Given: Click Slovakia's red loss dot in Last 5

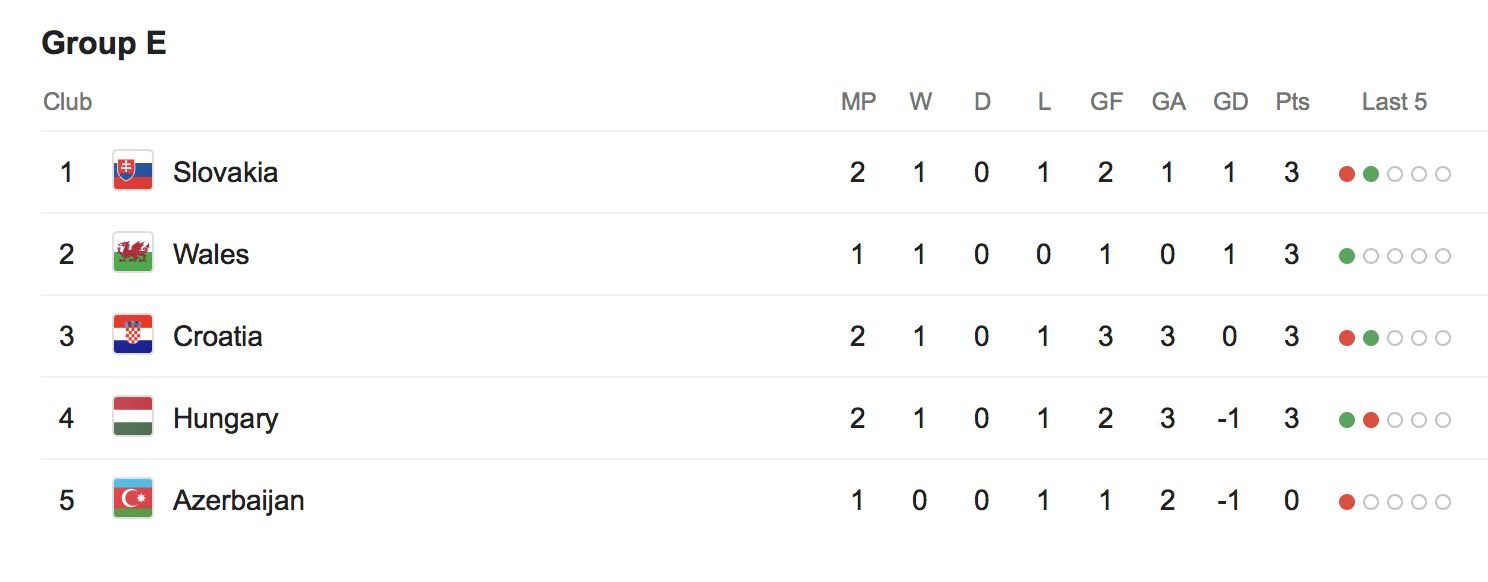Looking at the screenshot, I should 1347,174.
